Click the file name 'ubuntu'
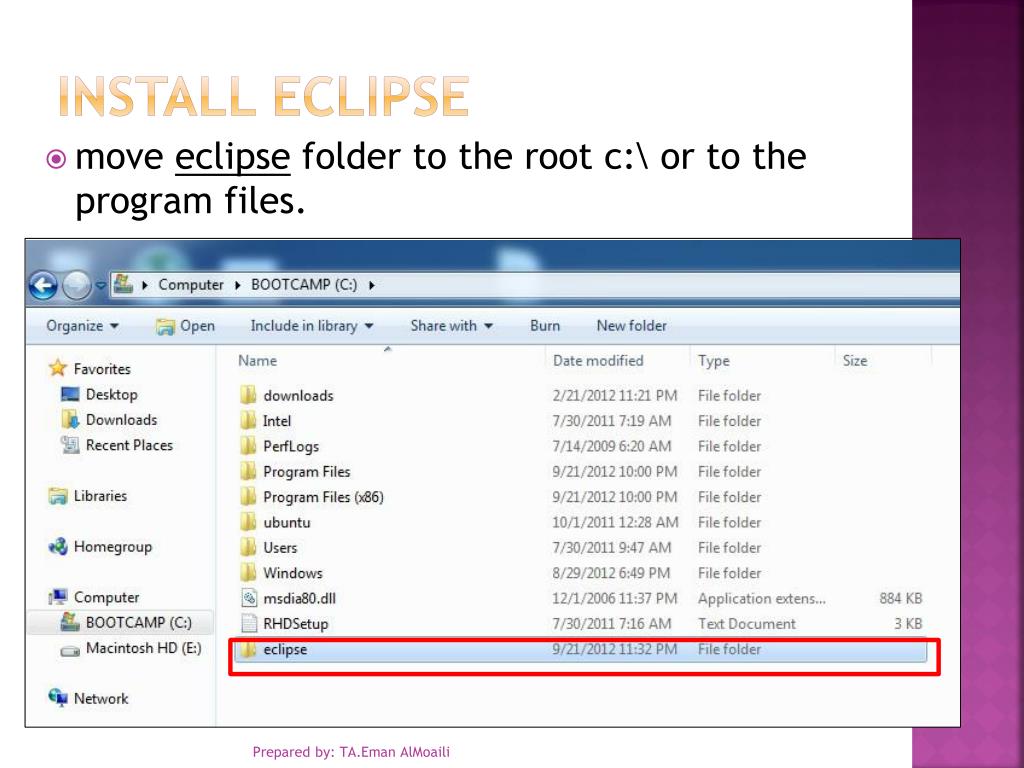Screen dimensions: 1024x768 [x=287, y=522]
